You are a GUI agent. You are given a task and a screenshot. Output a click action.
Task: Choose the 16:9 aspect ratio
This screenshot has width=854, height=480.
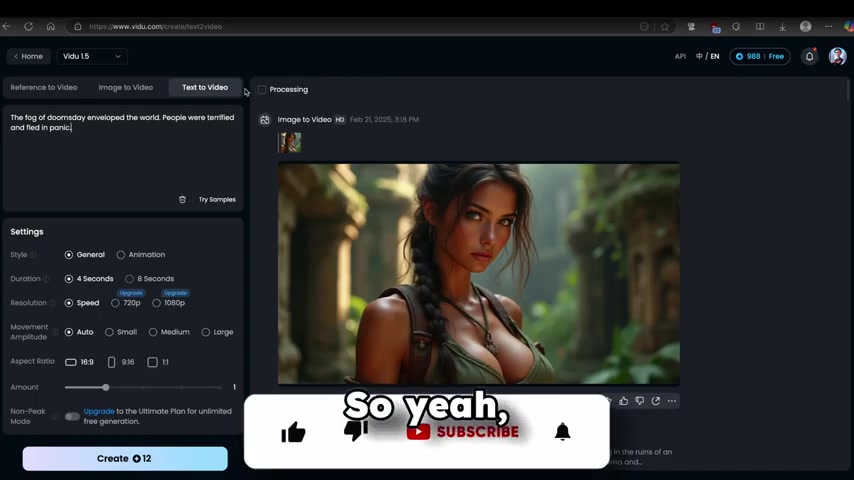tap(80, 362)
